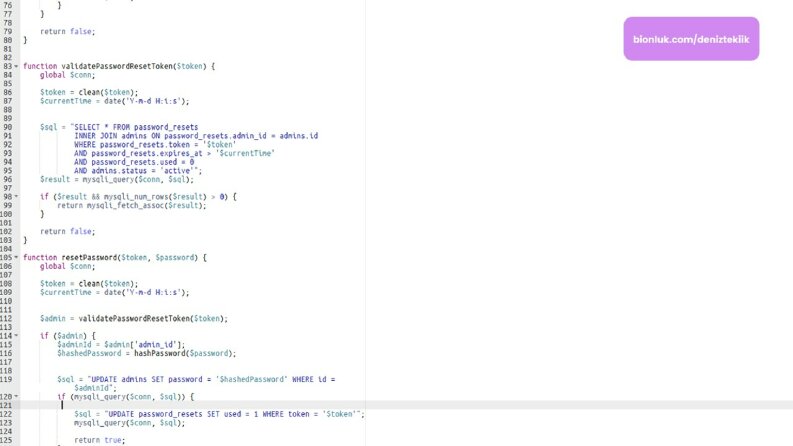Click '$adminId = $admin['admin_id'];' line
The height and width of the screenshot is (446, 793).
tap(121, 345)
